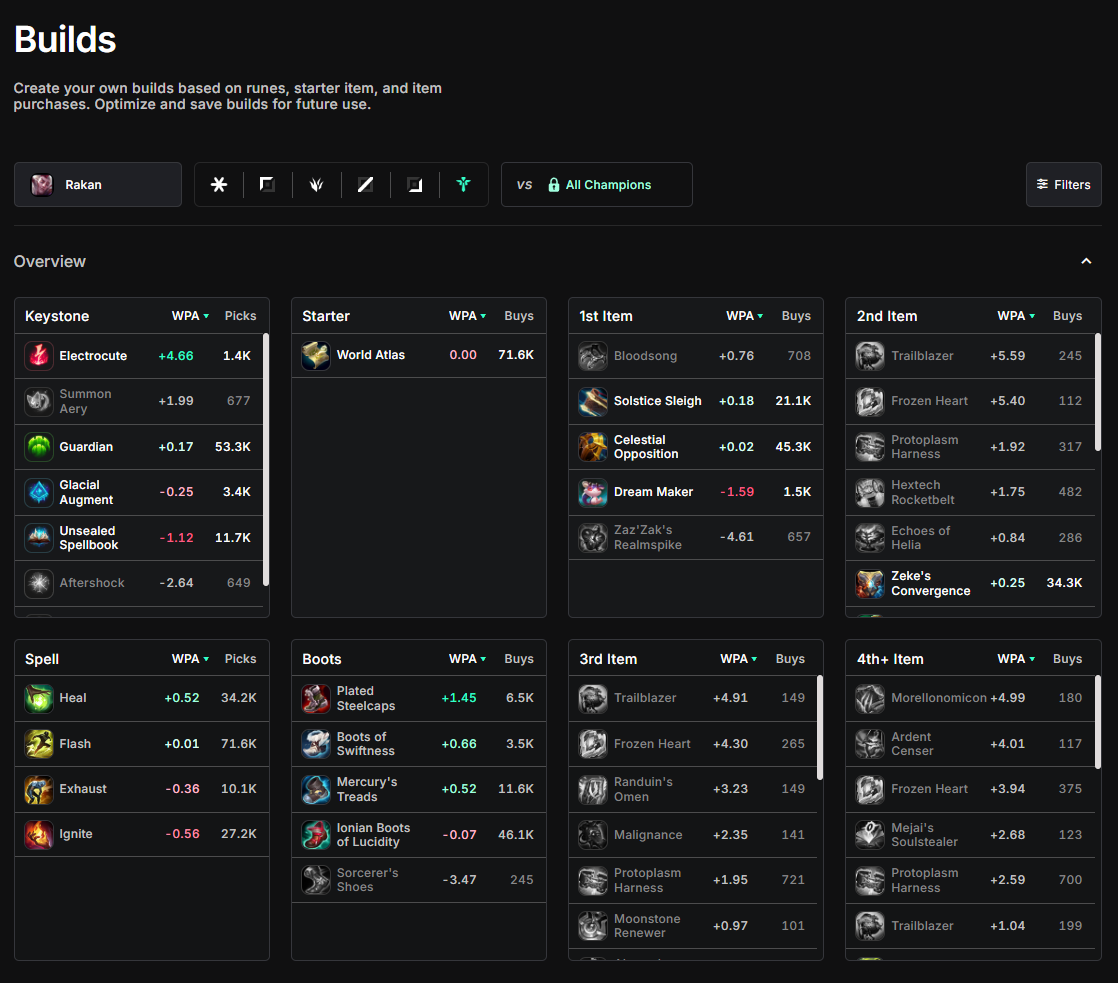Click the Electrocute keystone icon
This screenshot has height=983, width=1118.
[39, 356]
